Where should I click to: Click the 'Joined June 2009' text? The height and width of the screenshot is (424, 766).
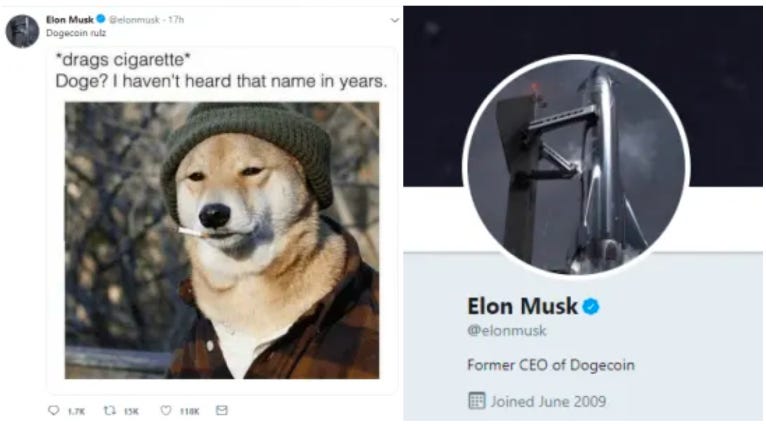[x=548, y=402]
